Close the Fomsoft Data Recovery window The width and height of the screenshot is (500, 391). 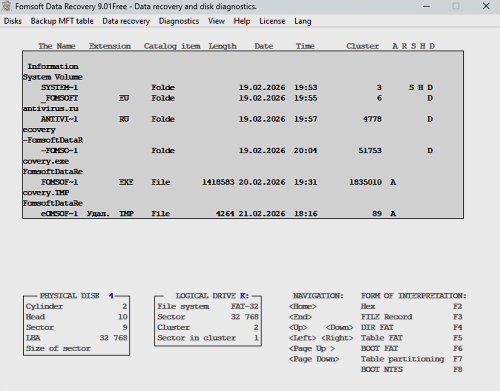(486, 6)
